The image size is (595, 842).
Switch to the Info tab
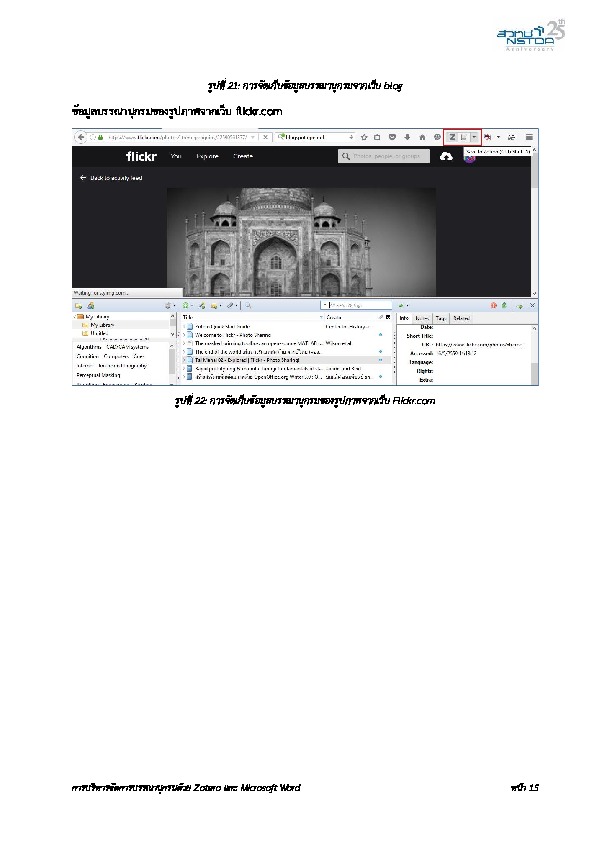point(404,318)
